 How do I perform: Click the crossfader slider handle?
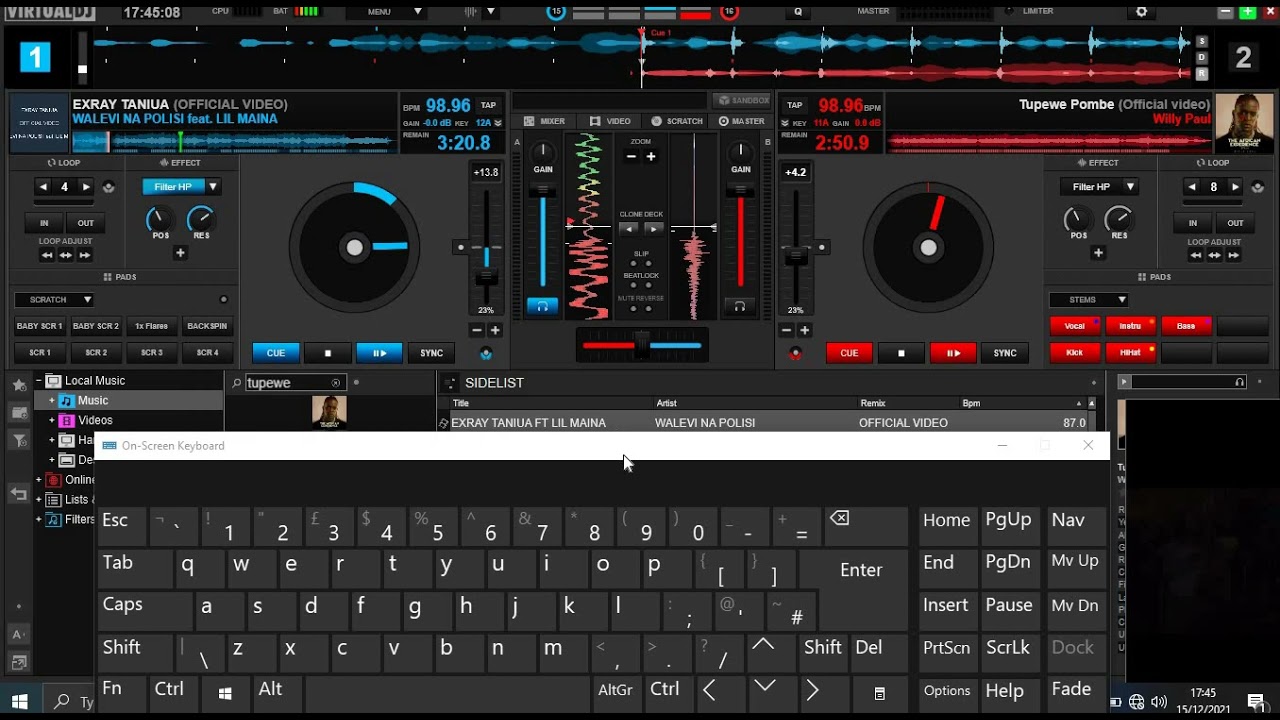click(641, 345)
